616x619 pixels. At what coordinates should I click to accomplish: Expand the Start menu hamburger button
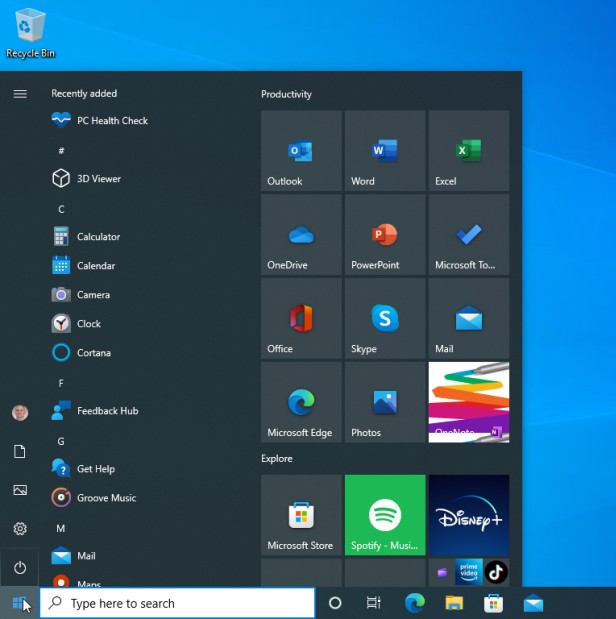[20, 94]
